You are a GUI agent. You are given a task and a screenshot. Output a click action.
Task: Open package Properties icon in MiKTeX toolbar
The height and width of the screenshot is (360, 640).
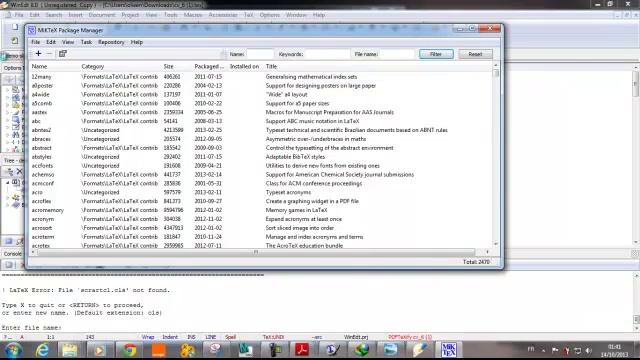pos(62,53)
